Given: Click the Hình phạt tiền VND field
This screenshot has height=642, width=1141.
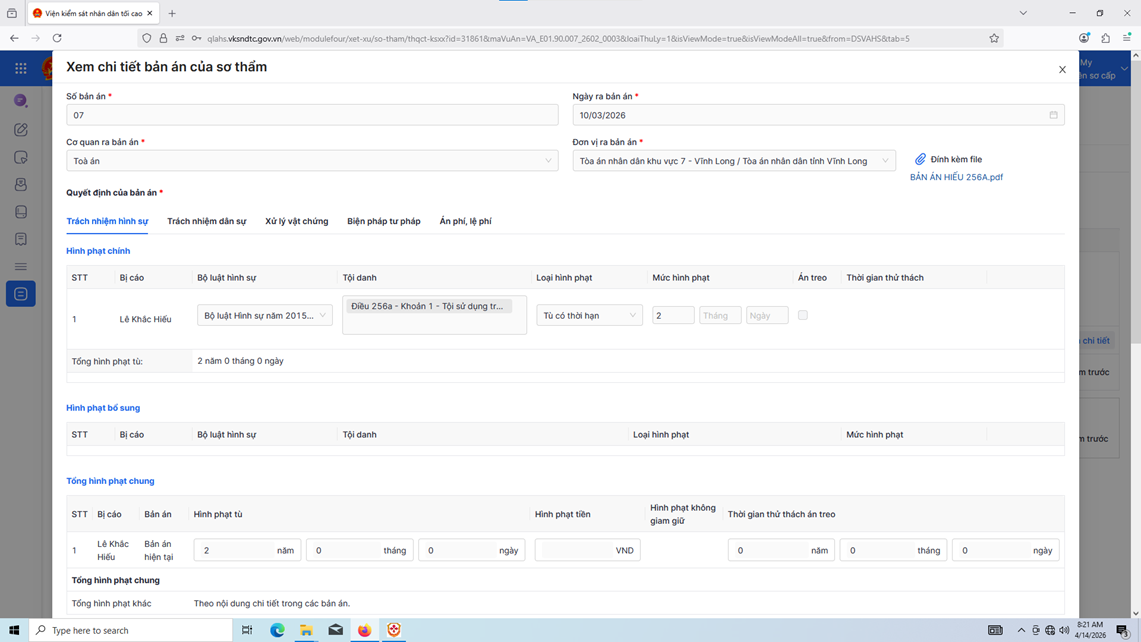Looking at the screenshot, I should [x=575, y=550].
